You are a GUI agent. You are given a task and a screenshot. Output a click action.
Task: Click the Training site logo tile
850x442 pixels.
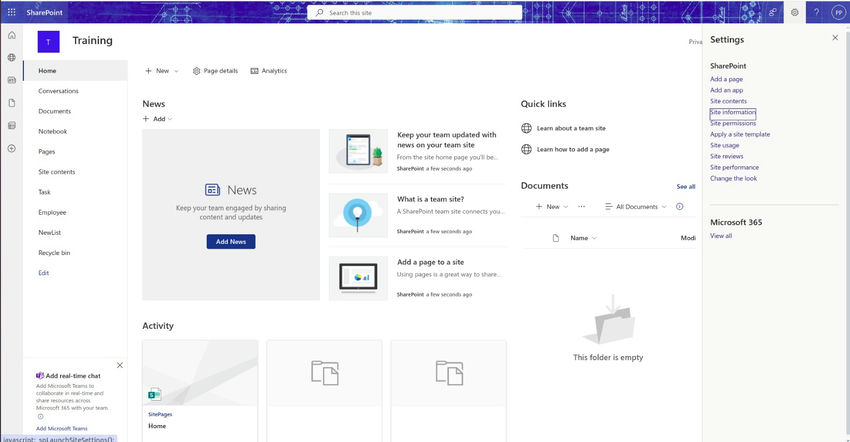point(48,42)
